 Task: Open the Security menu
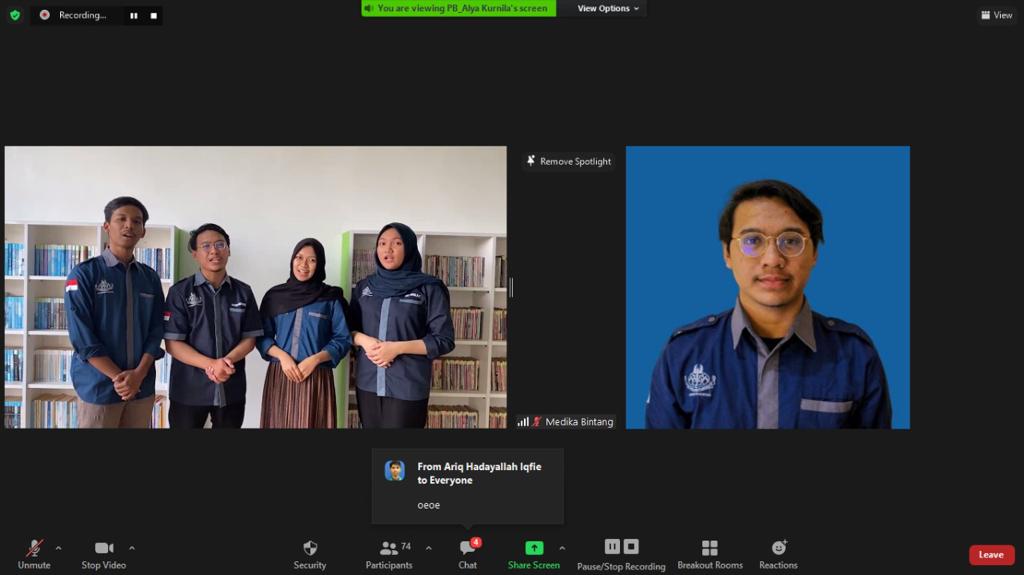click(310, 554)
